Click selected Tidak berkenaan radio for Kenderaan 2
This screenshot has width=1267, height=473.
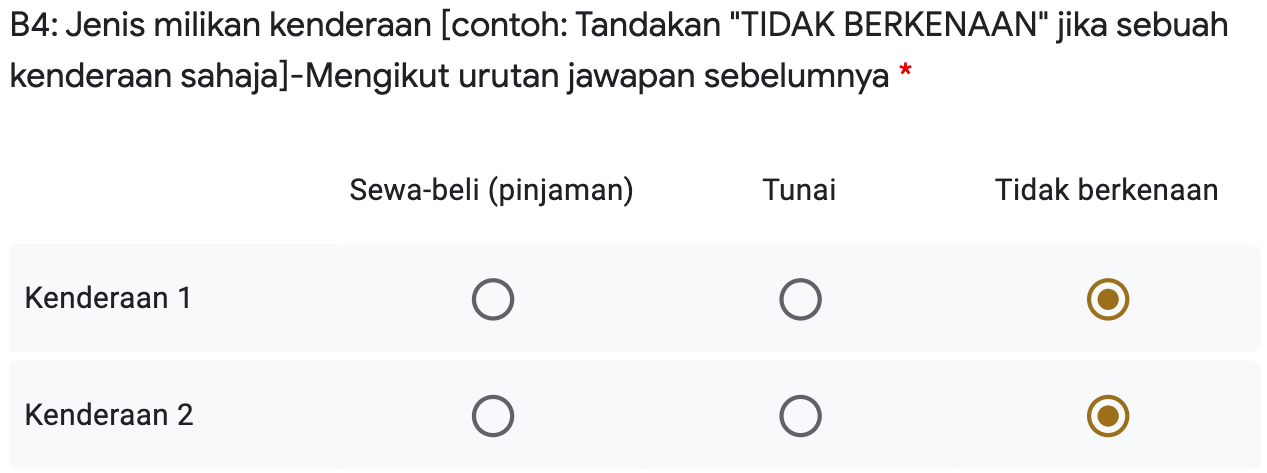1107,416
